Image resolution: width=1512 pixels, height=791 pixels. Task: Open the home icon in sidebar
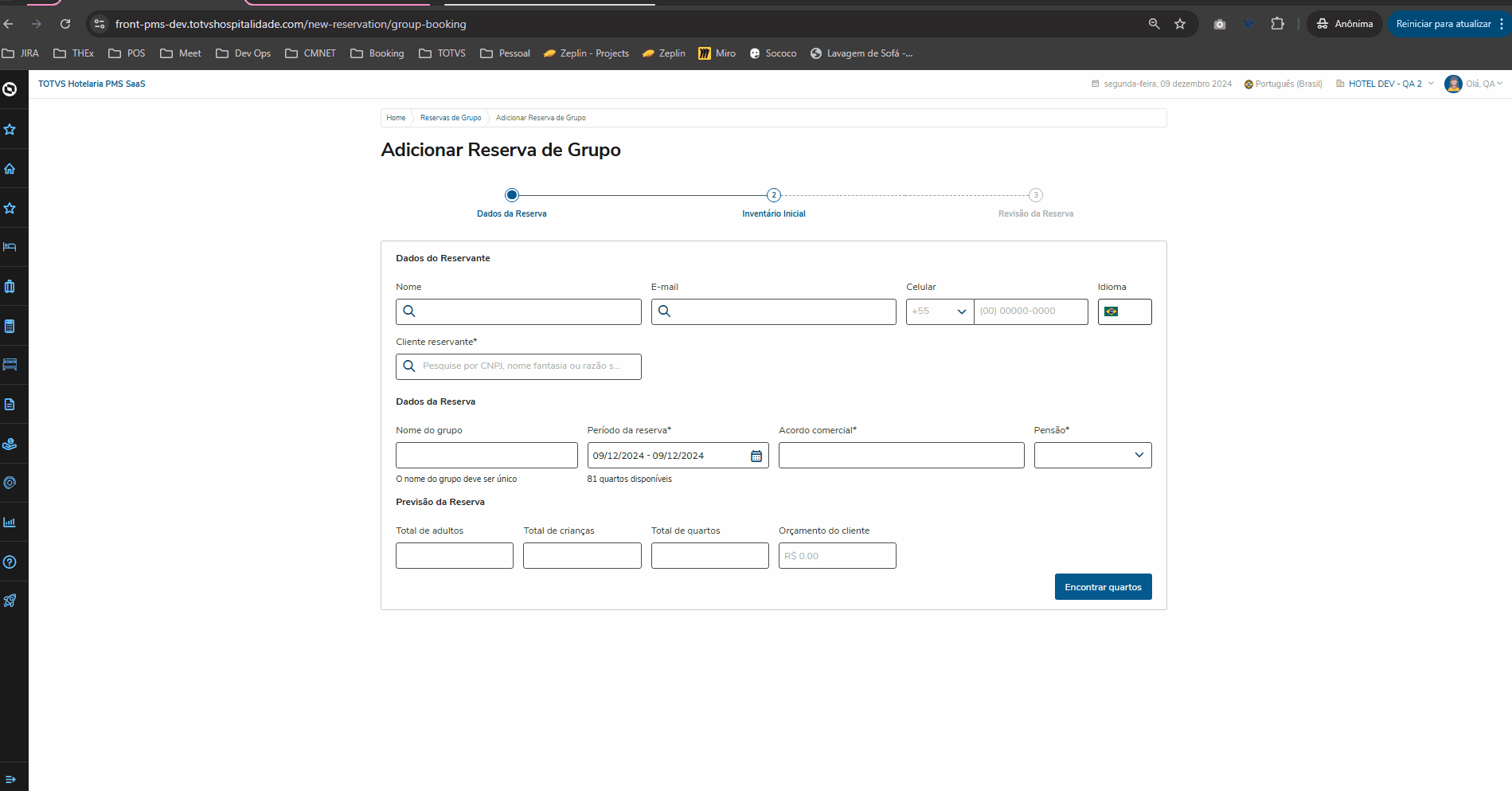point(10,169)
